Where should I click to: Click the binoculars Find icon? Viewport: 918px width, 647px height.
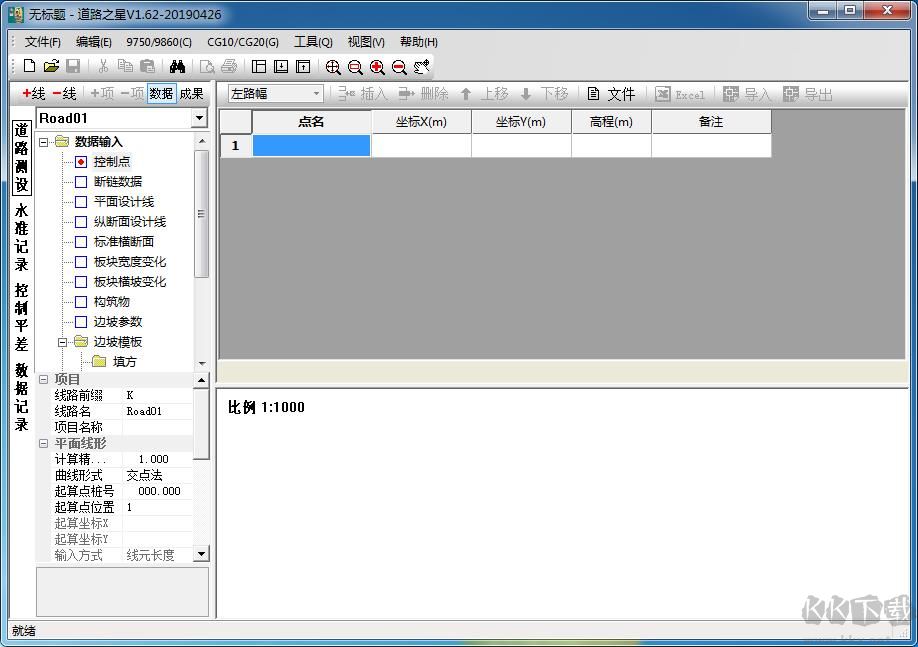pyautogui.click(x=178, y=67)
